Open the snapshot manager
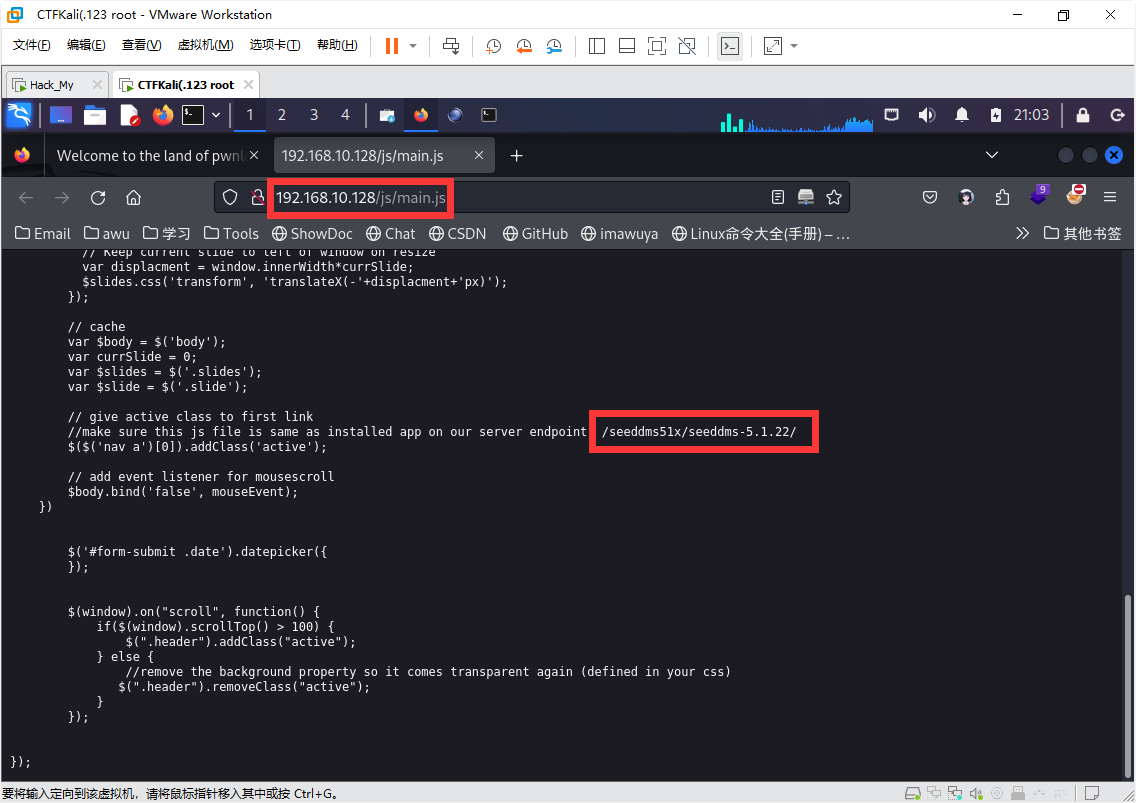Image resolution: width=1136 pixels, height=803 pixels. click(554, 46)
